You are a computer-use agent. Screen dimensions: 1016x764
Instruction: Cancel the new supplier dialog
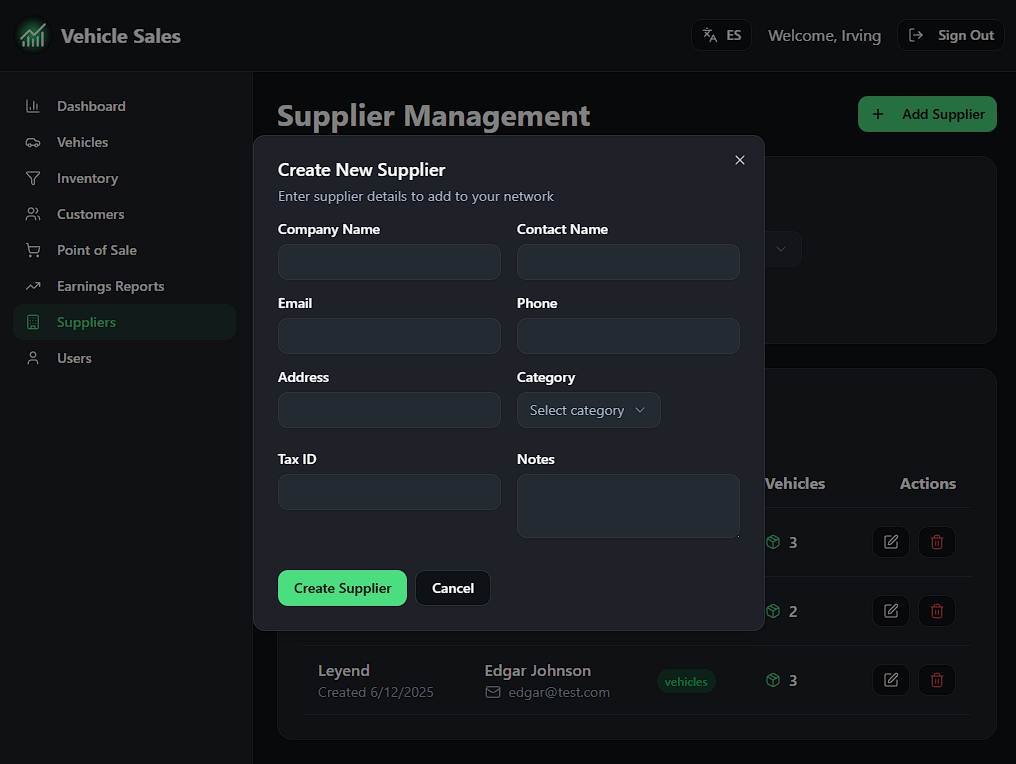[x=452, y=588]
